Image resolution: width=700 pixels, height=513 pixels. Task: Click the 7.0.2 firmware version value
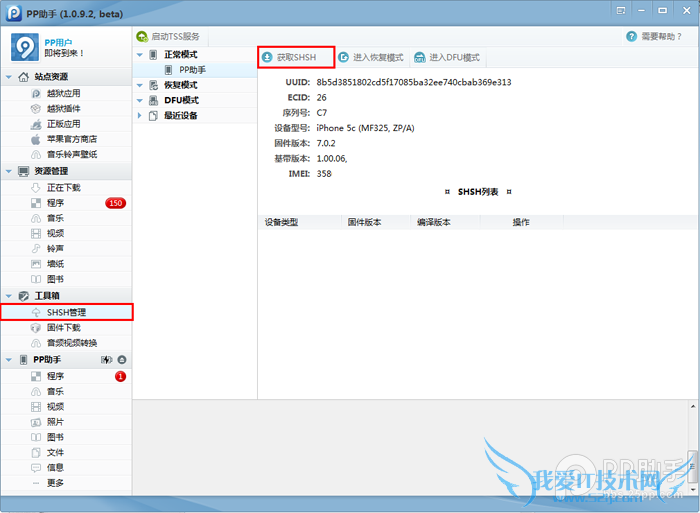326,144
